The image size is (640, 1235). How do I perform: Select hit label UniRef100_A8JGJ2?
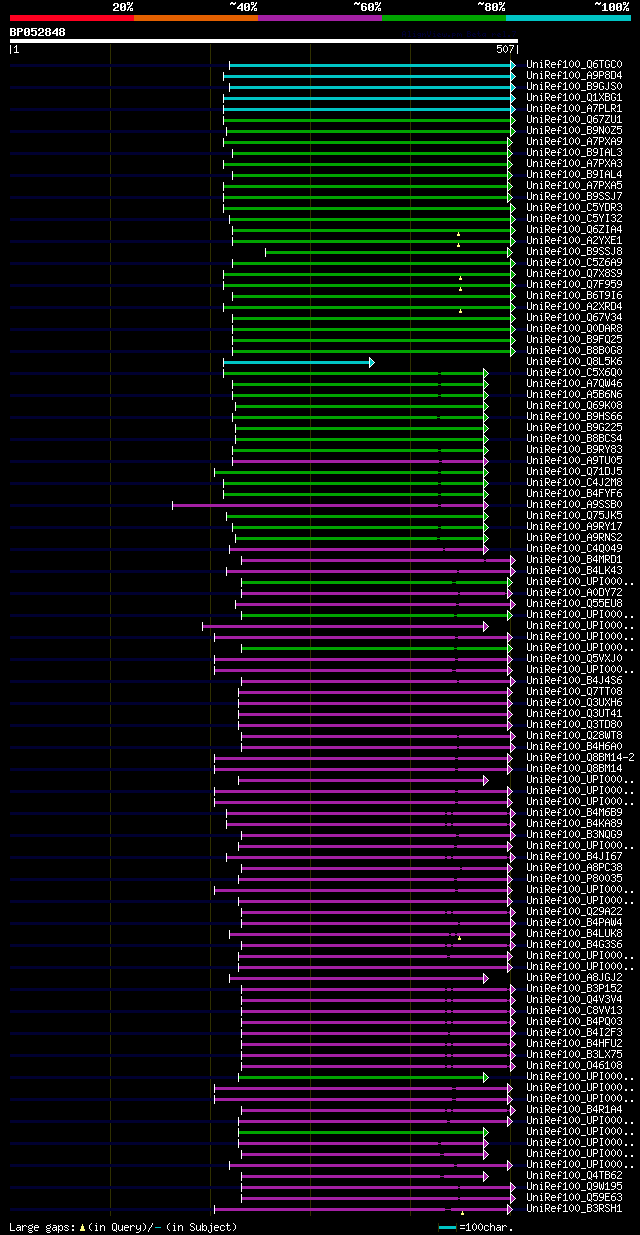pyautogui.click(x=574, y=977)
